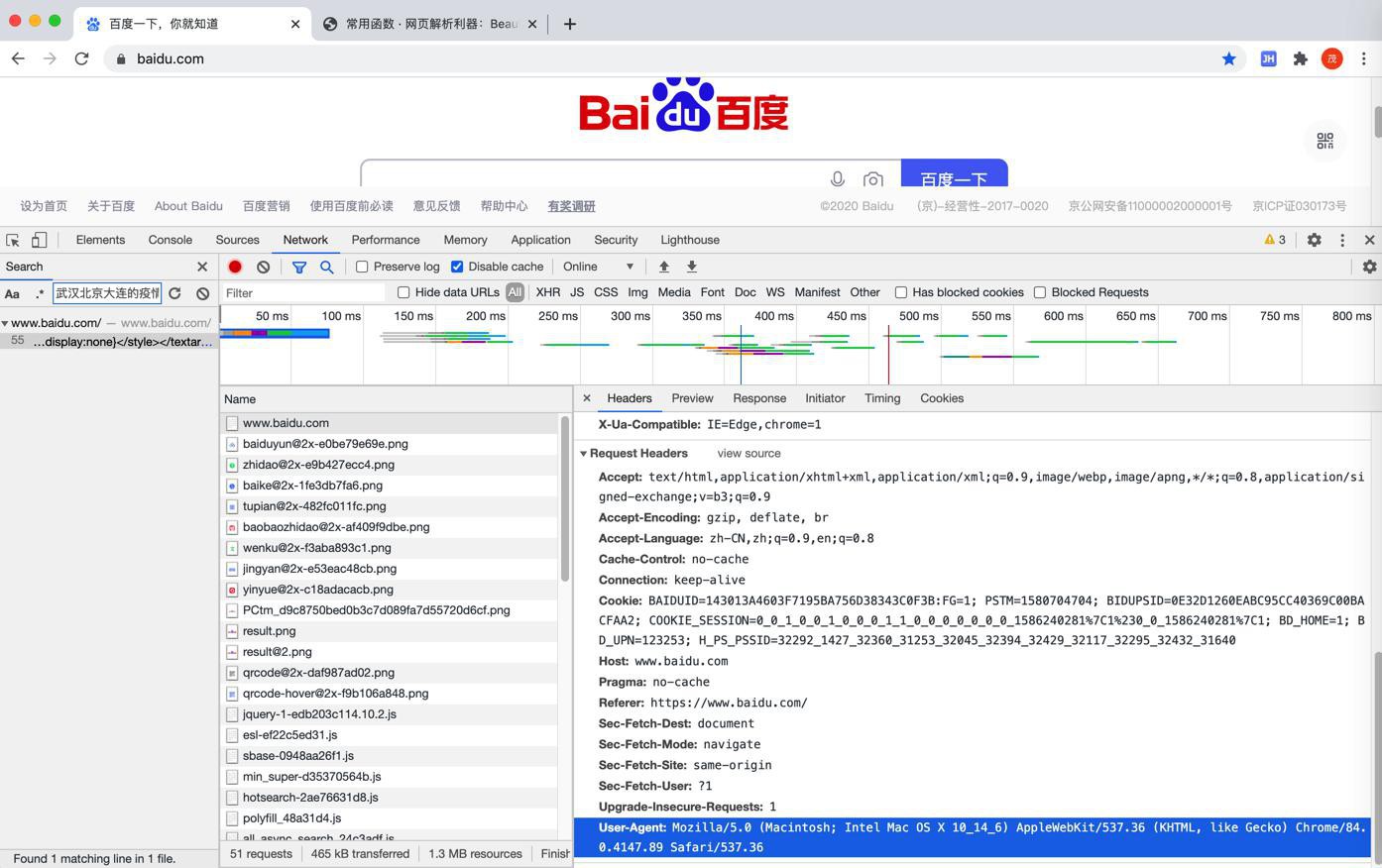Toggle the network filter funnel icon
Image resolution: width=1382 pixels, height=868 pixels.
(298, 267)
